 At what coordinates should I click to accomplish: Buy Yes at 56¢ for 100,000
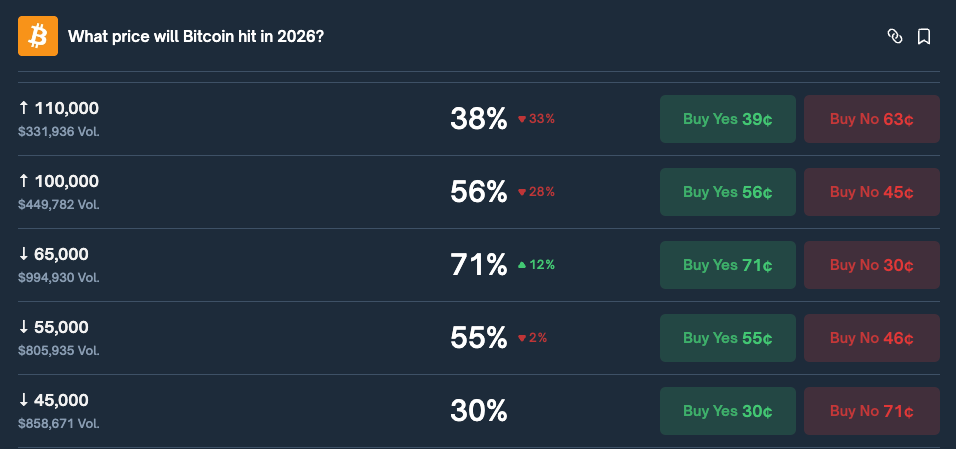tap(727, 192)
